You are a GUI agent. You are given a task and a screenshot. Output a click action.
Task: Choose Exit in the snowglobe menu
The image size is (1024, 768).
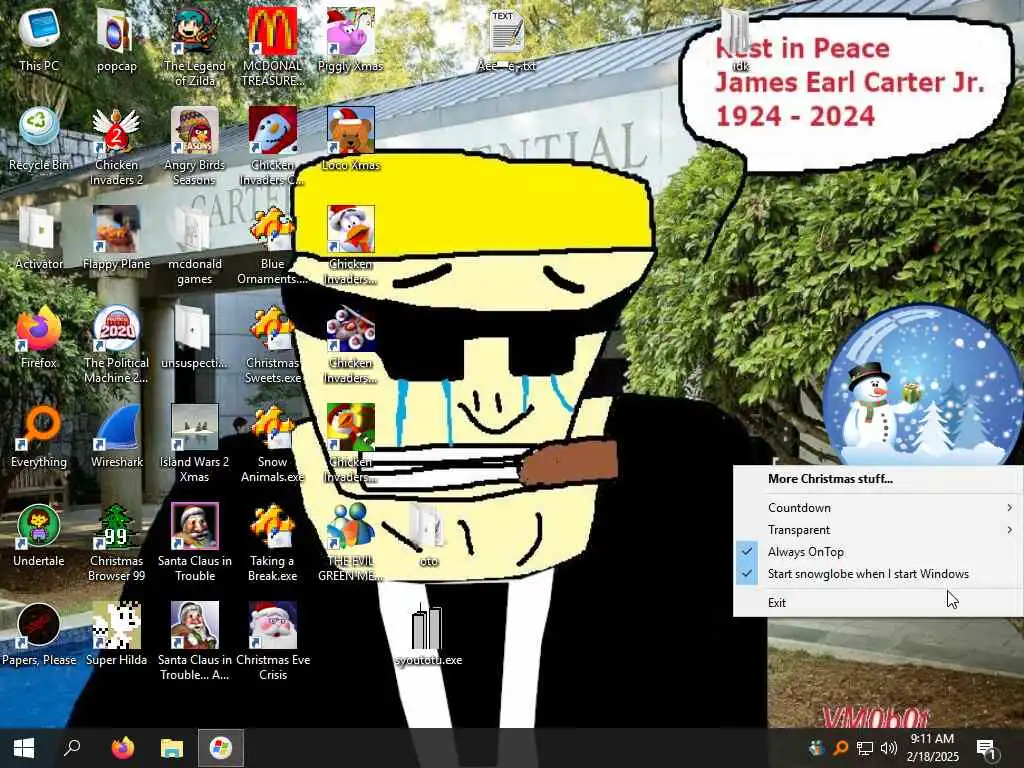878,603
